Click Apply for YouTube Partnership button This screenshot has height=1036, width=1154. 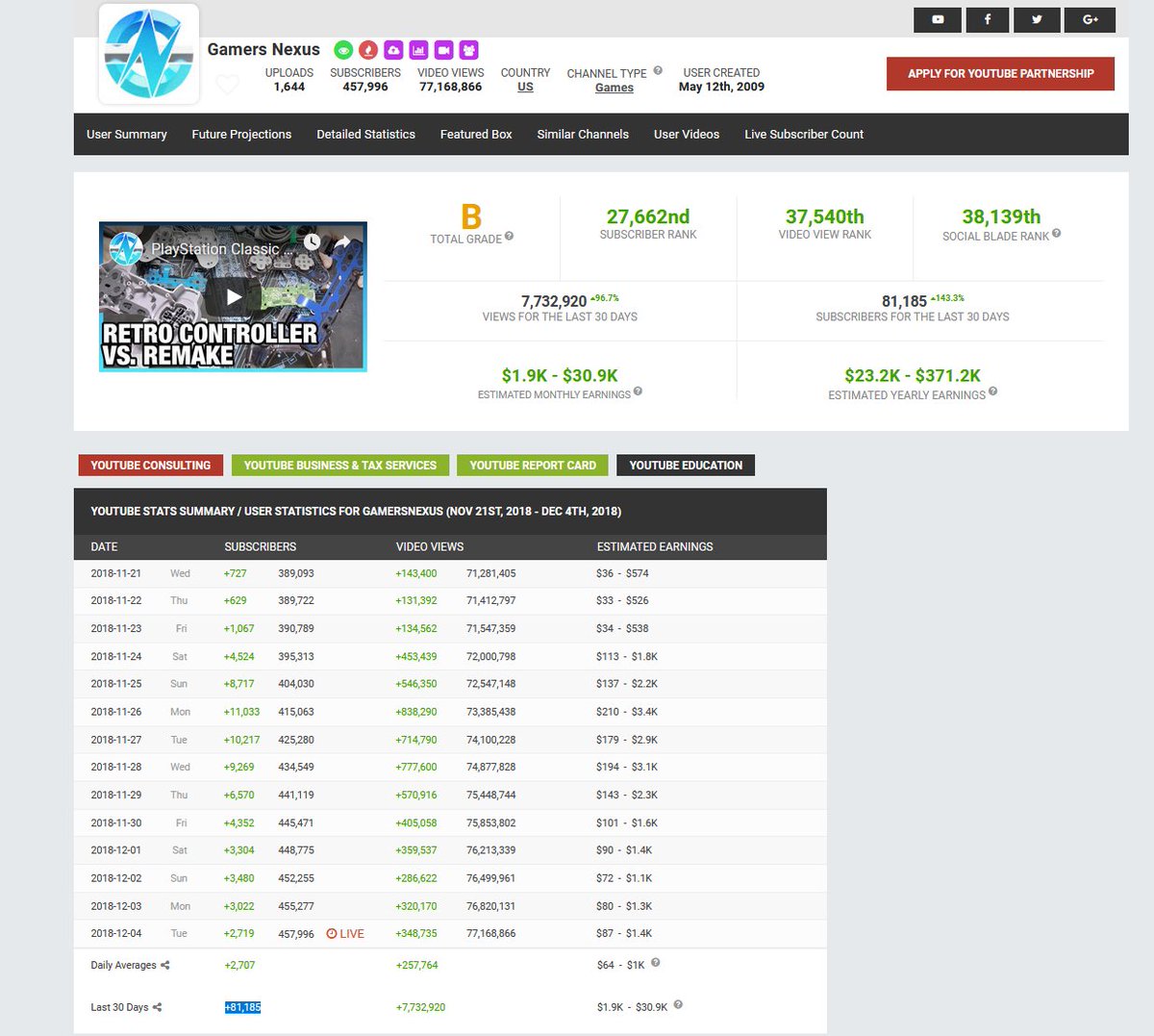click(x=1000, y=74)
